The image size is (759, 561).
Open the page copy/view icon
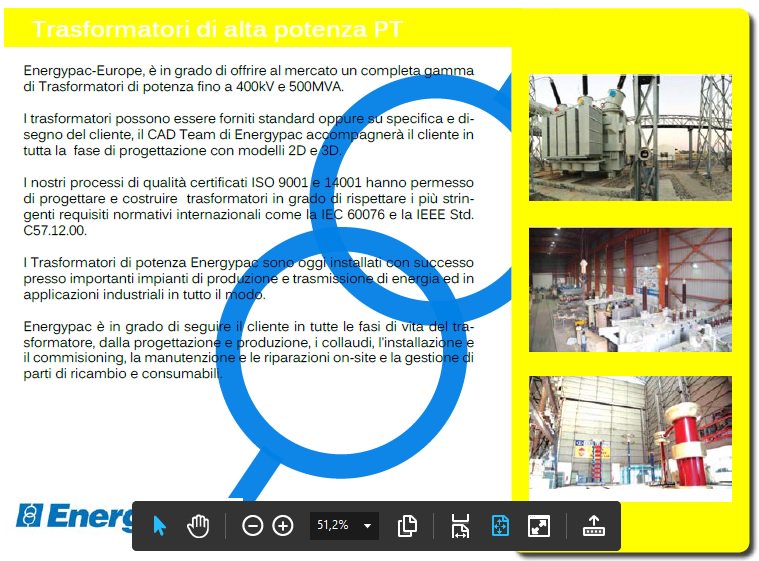click(407, 526)
